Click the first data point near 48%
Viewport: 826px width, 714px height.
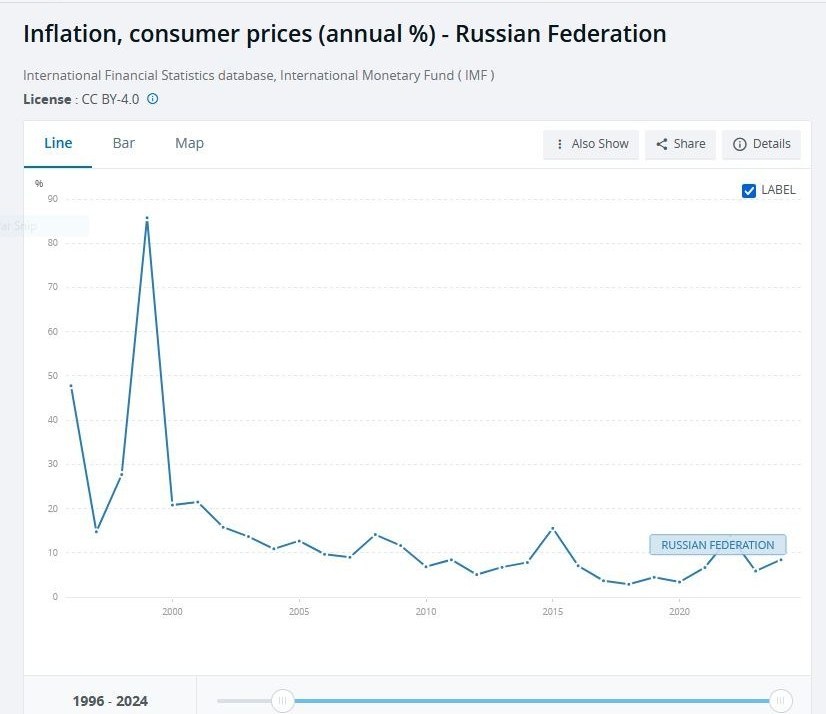[x=71, y=386]
